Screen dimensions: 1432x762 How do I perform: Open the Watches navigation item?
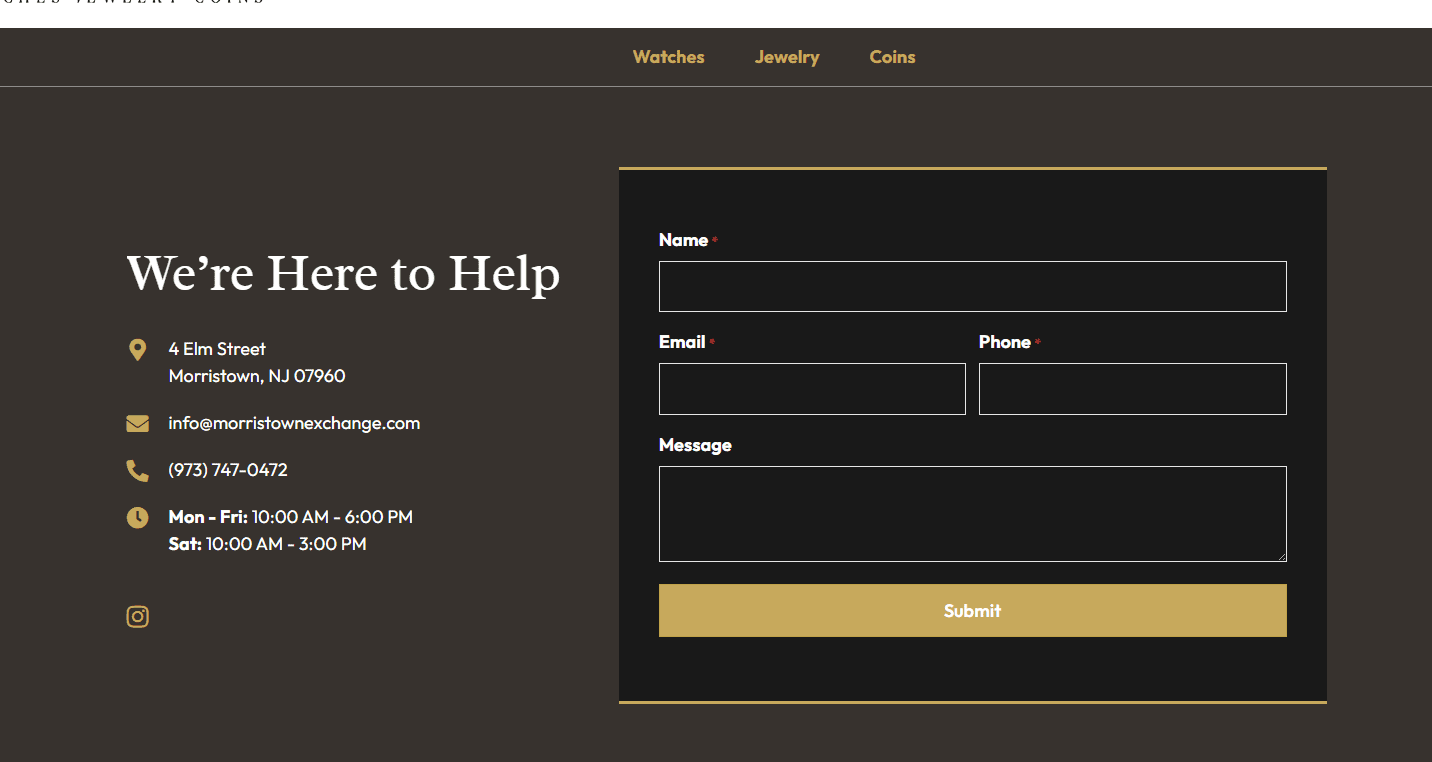668,57
